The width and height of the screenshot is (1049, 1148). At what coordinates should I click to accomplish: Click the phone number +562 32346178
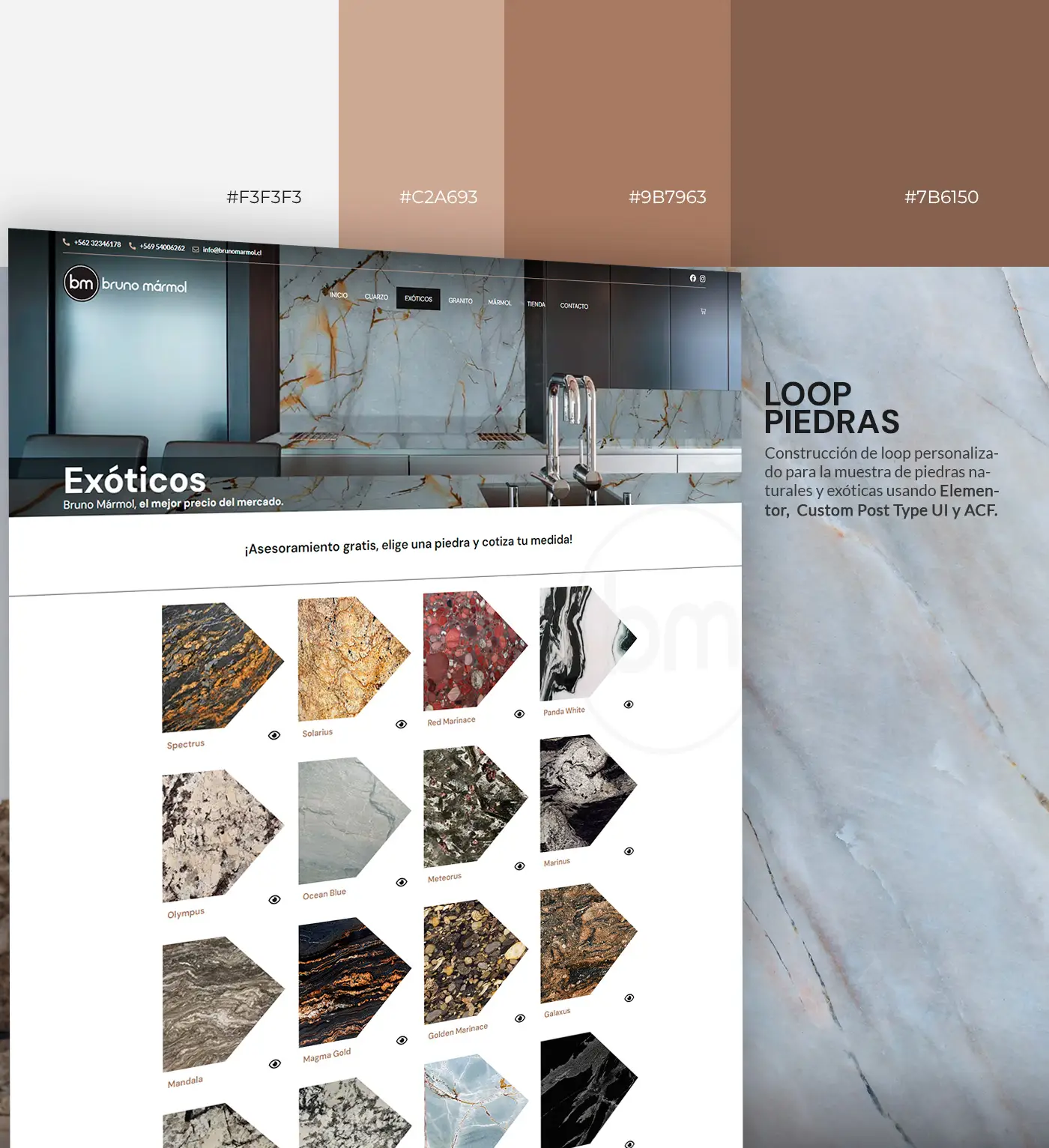[97, 244]
